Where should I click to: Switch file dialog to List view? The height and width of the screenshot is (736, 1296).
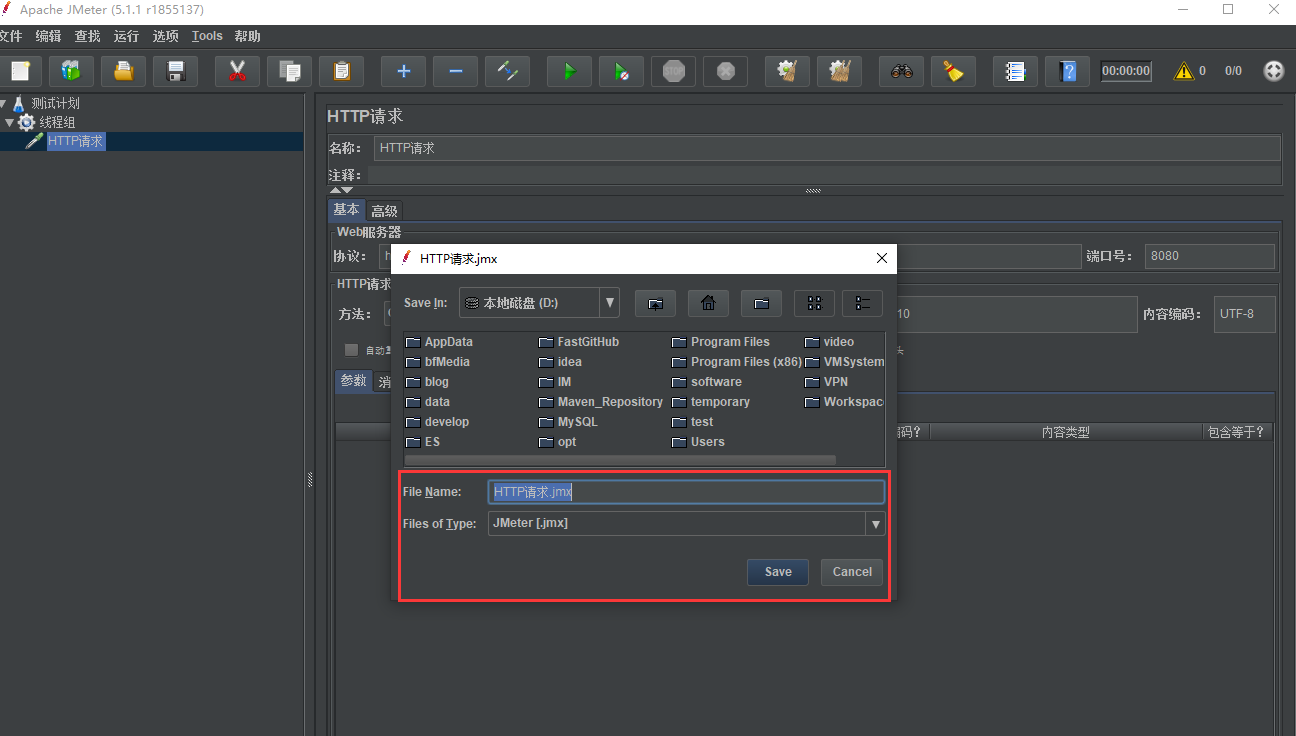[814, 303]
